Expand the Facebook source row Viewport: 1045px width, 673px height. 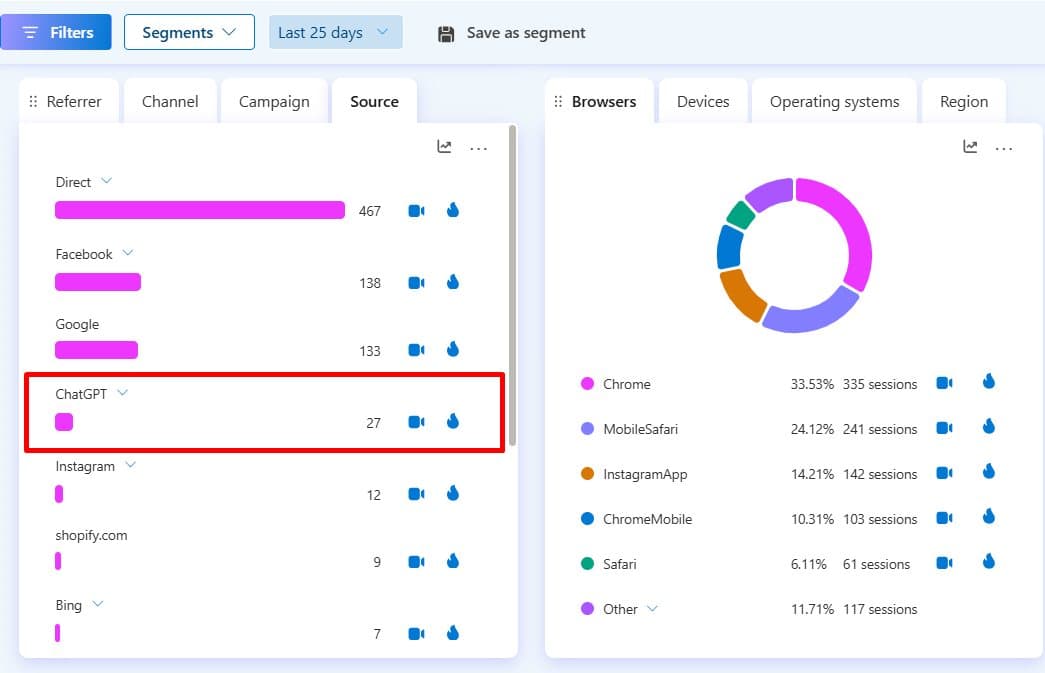tap(128, 253)
